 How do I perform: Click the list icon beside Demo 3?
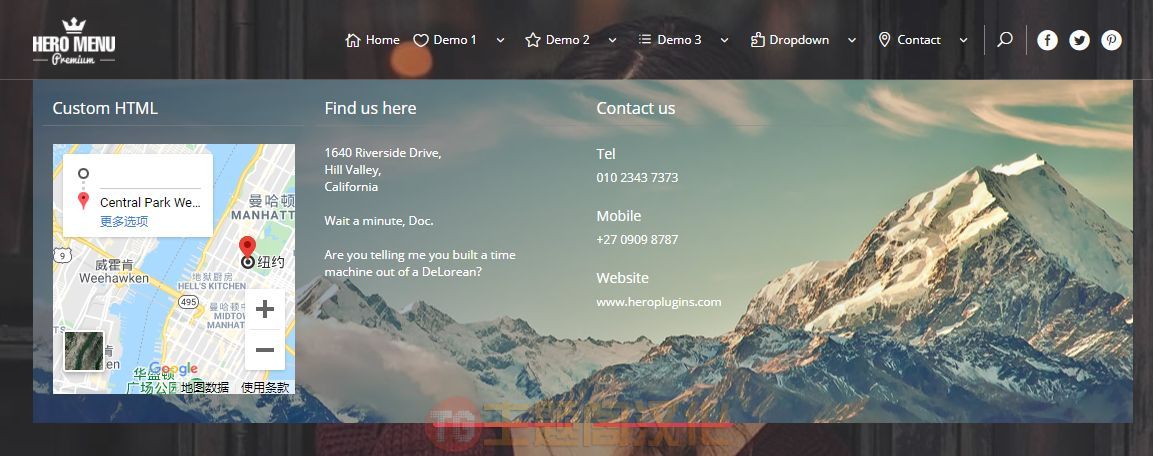coord(645,39)
